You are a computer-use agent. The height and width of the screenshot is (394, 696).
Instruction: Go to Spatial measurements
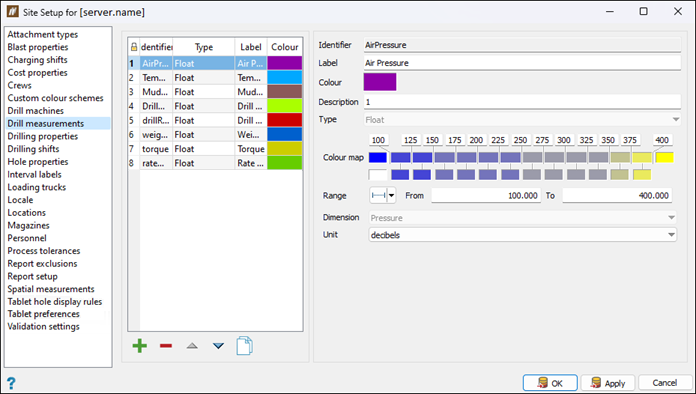coord(51,289)
